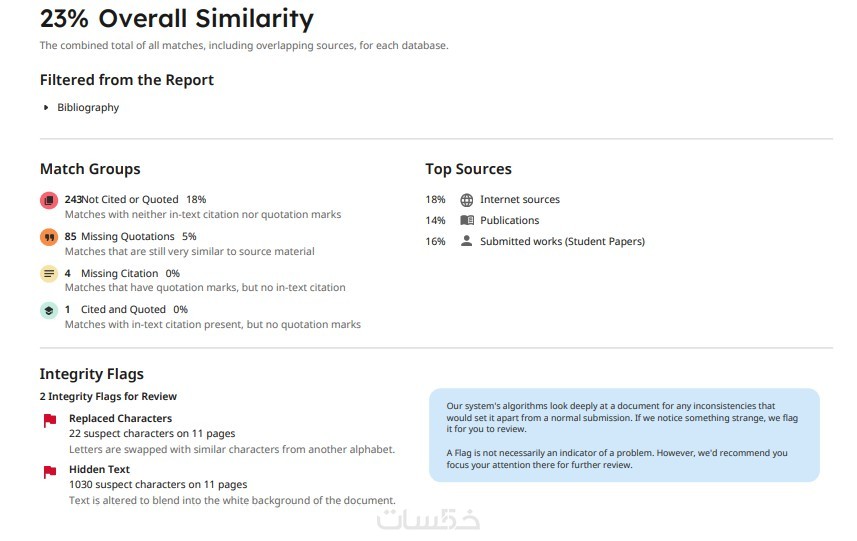The width and height of the screenshot is (857, 541).
Task: Expand the Bibliography filter item
Action: tap(46, 108)
